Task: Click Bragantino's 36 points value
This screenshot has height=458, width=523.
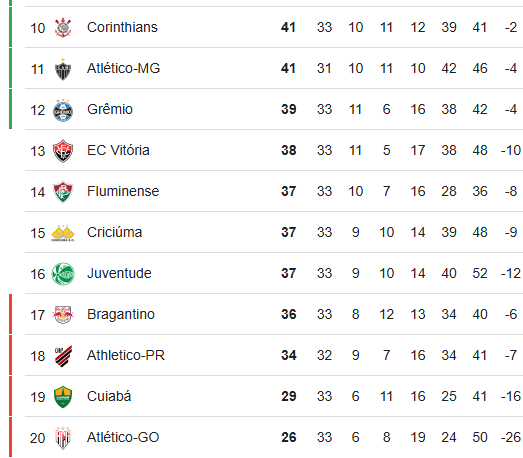Action: [x=289, y=315]
